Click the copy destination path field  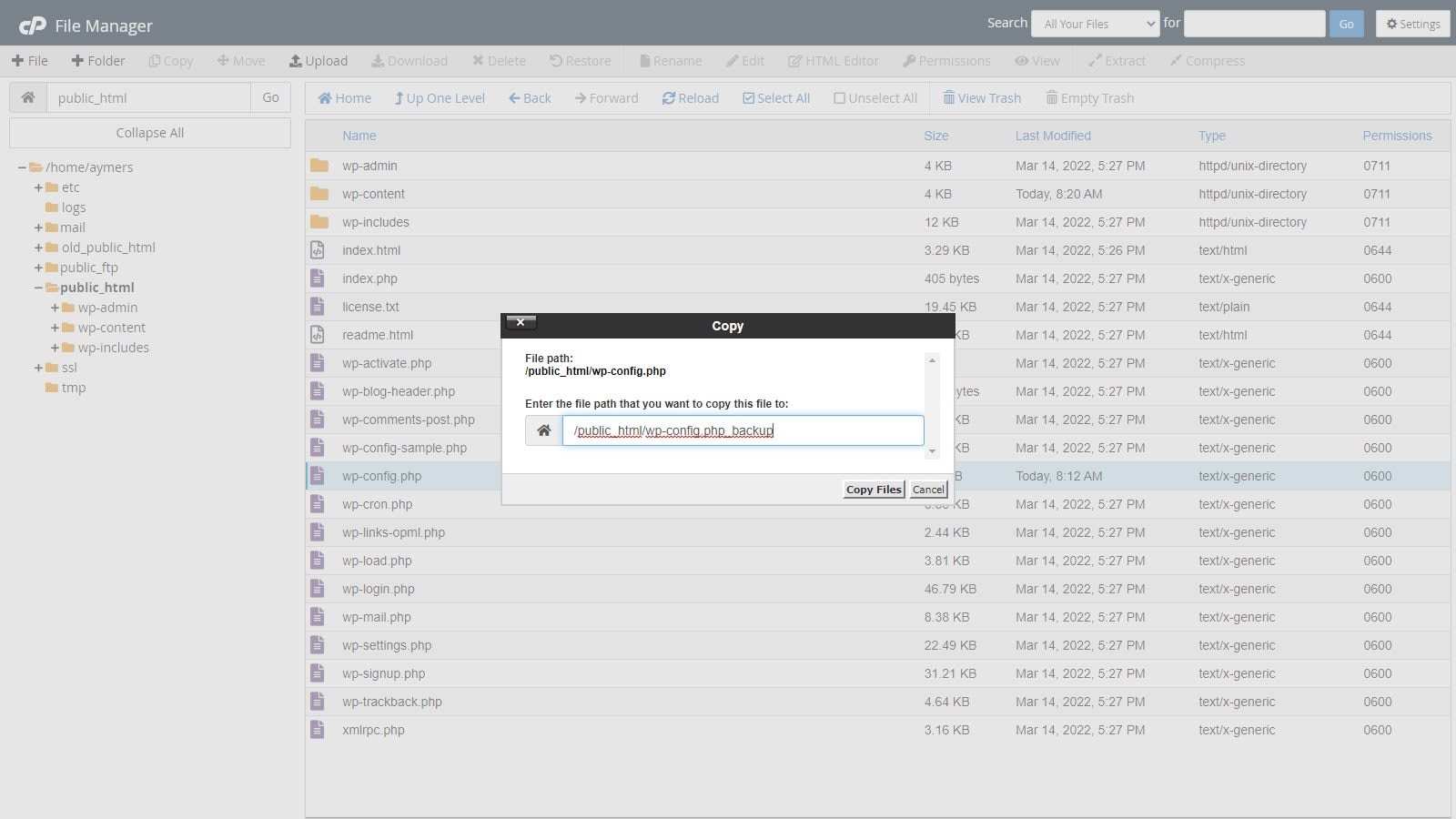coord(743,430)
